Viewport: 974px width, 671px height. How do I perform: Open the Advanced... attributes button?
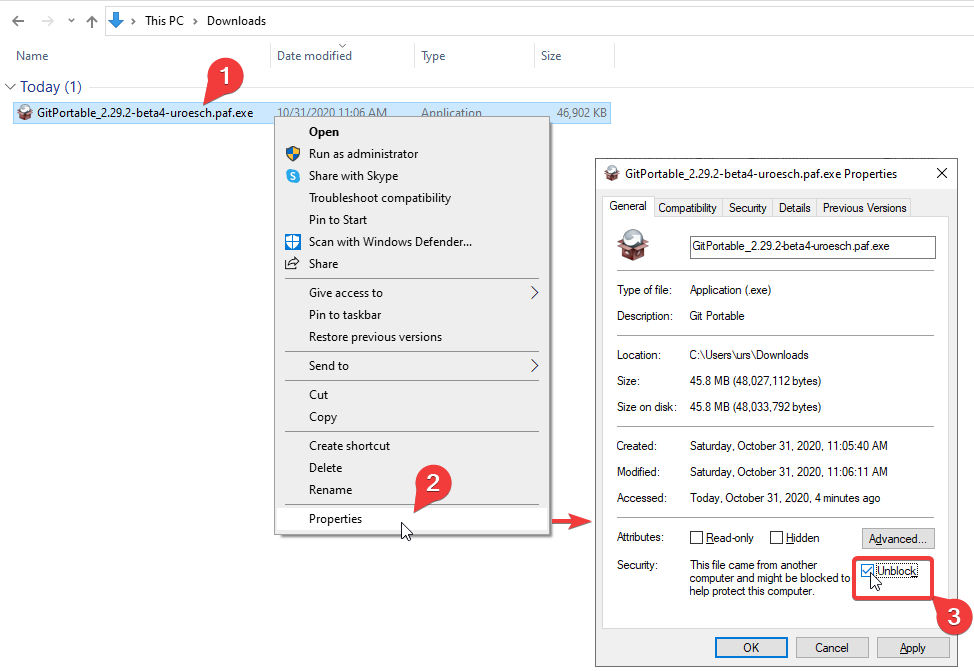pos(898,539)
